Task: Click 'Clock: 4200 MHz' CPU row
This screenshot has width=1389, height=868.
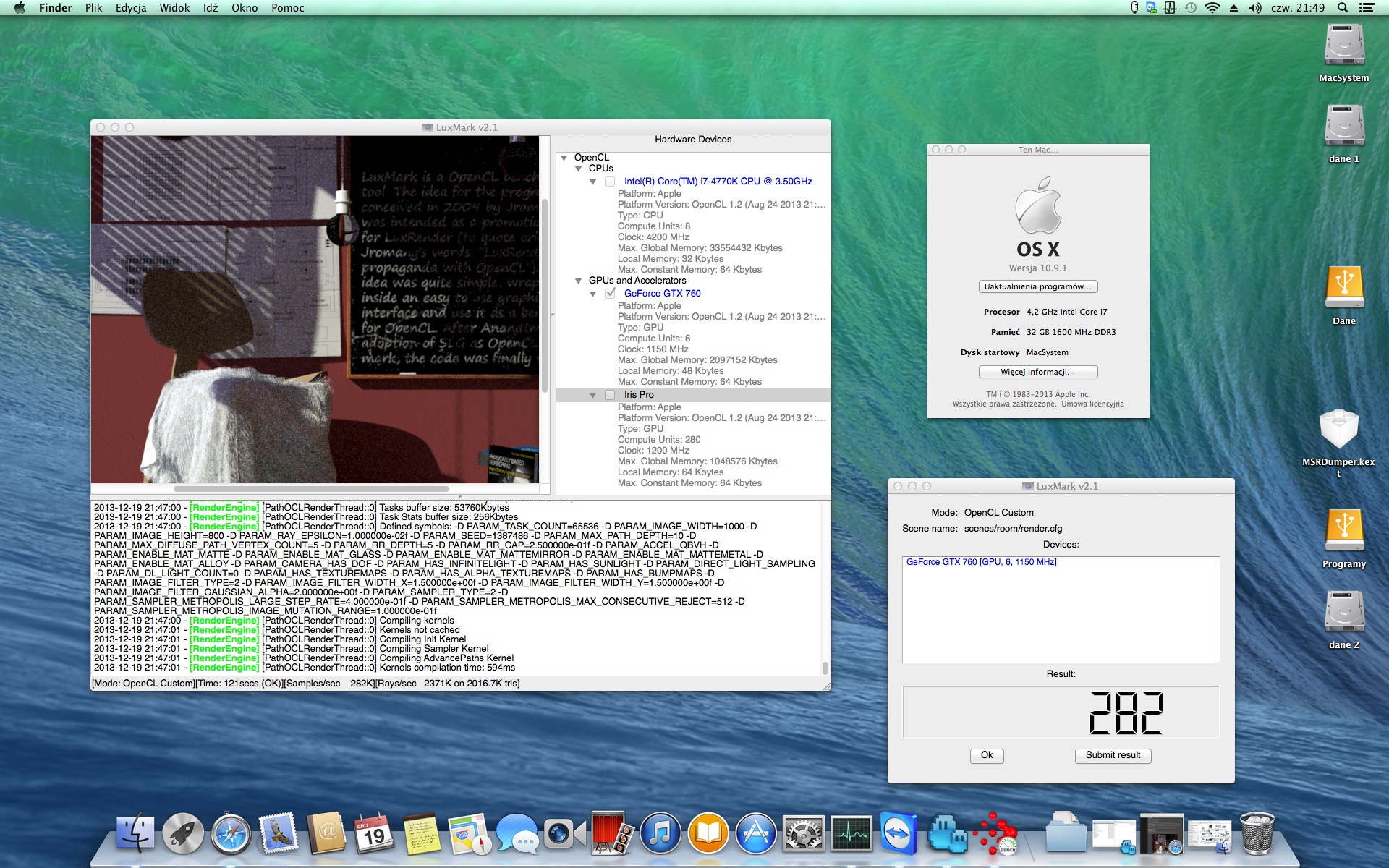Action: point(653,237)
